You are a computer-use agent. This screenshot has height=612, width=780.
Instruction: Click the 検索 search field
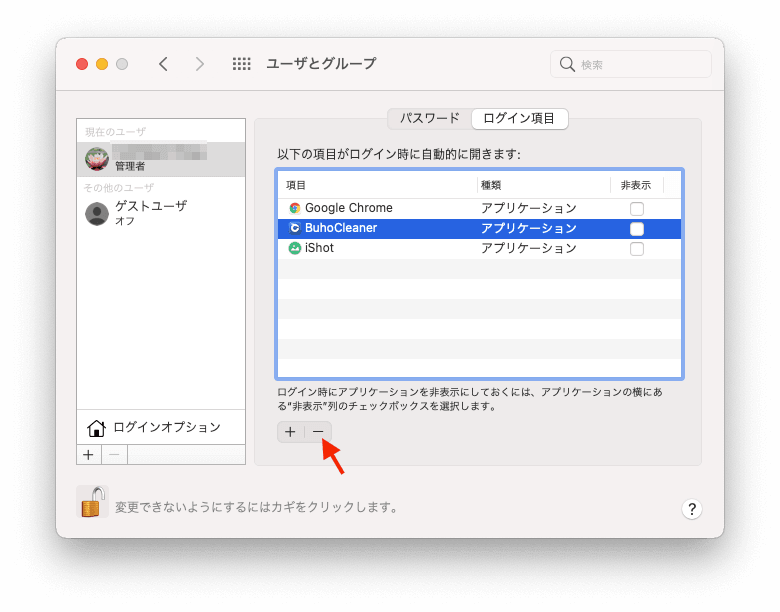(640, 64)
